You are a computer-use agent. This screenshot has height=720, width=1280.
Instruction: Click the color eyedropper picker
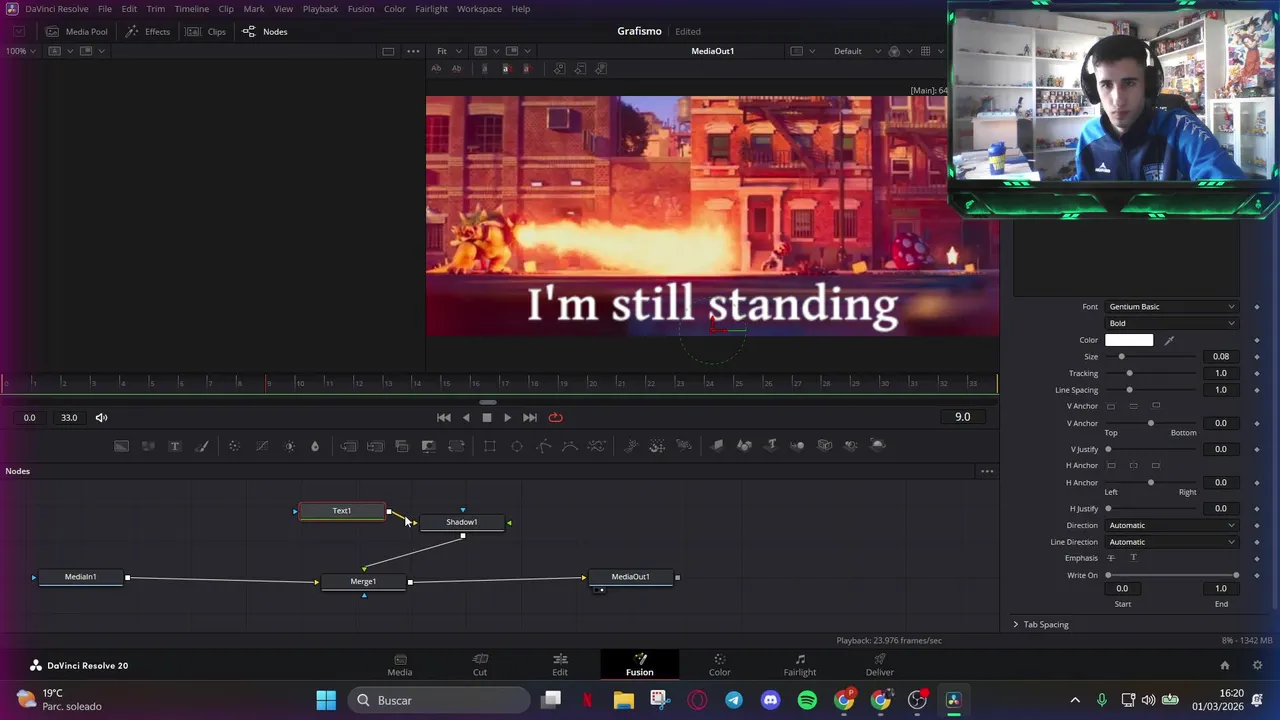(1169, 341)
